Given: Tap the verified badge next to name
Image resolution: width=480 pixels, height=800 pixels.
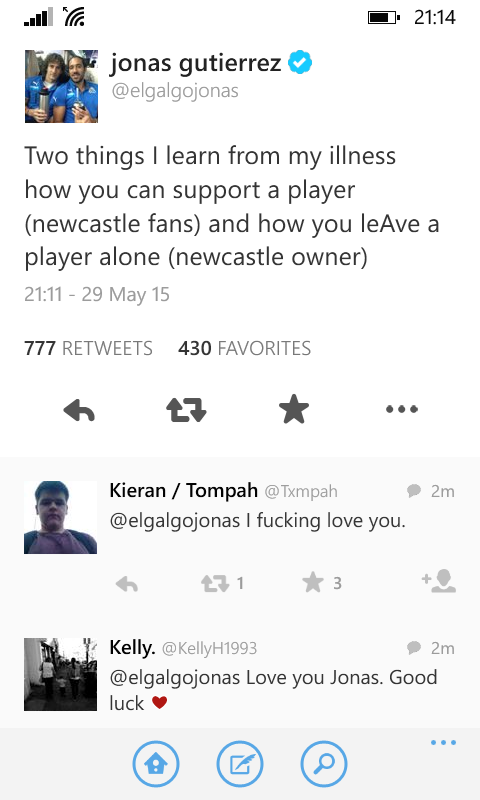Looking at the screenshot, I should 300,62.
